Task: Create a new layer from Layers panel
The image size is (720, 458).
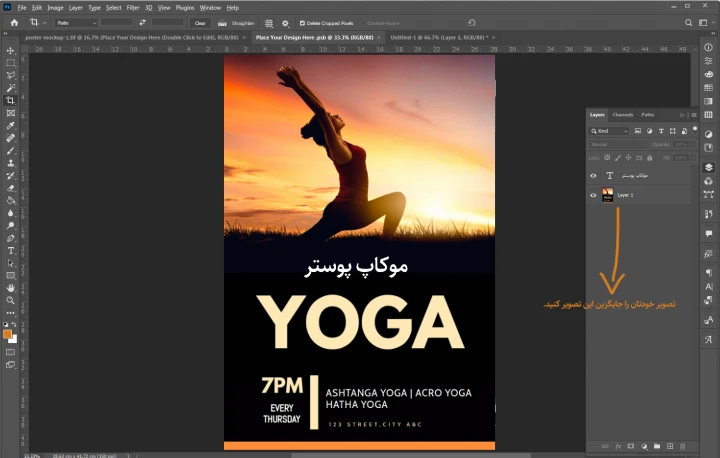Action: click(669, 446)
